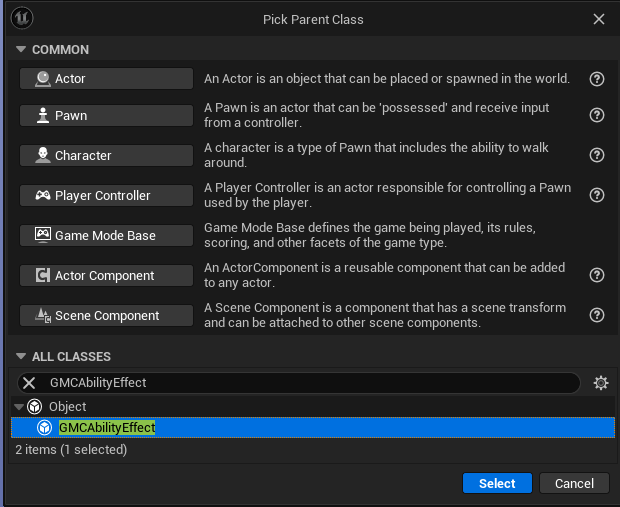The width and height of the screenshot is (620, 507).
Task: Open help for Scene Component
Action: (597, 315)
